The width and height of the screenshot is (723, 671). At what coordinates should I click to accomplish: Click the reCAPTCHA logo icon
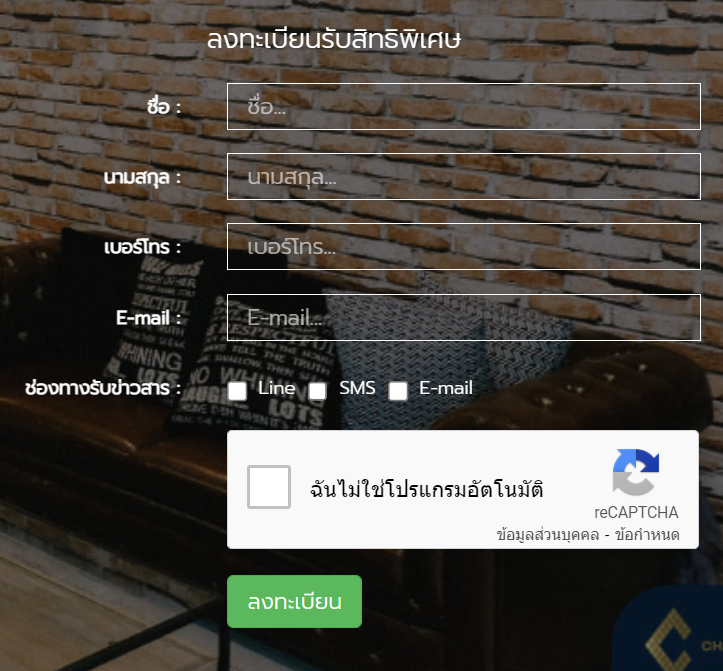(636, 472)
